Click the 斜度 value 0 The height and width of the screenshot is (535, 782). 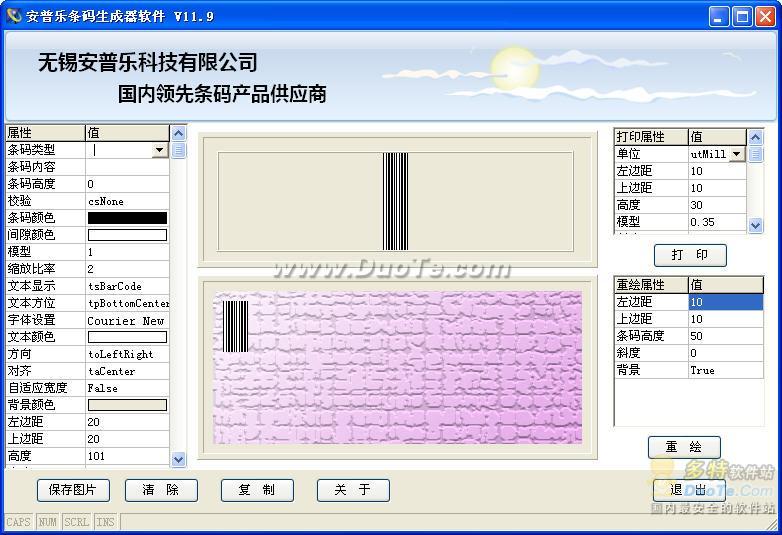726,353
